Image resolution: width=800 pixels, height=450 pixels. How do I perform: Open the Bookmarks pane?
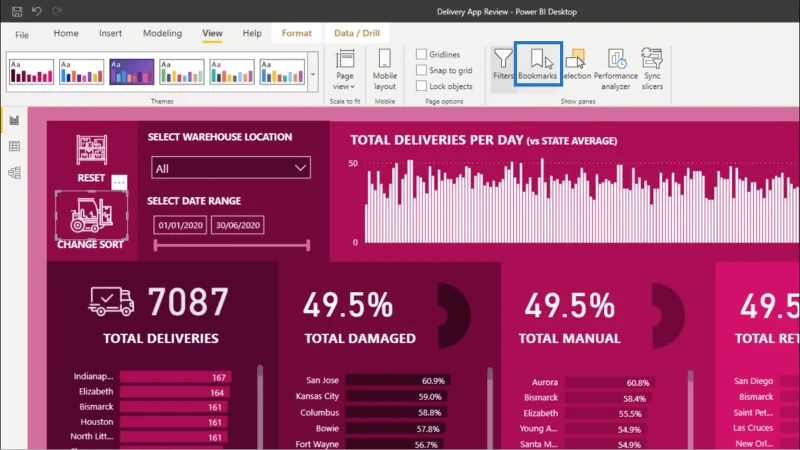pyautogui.click(x=537, y=64)
